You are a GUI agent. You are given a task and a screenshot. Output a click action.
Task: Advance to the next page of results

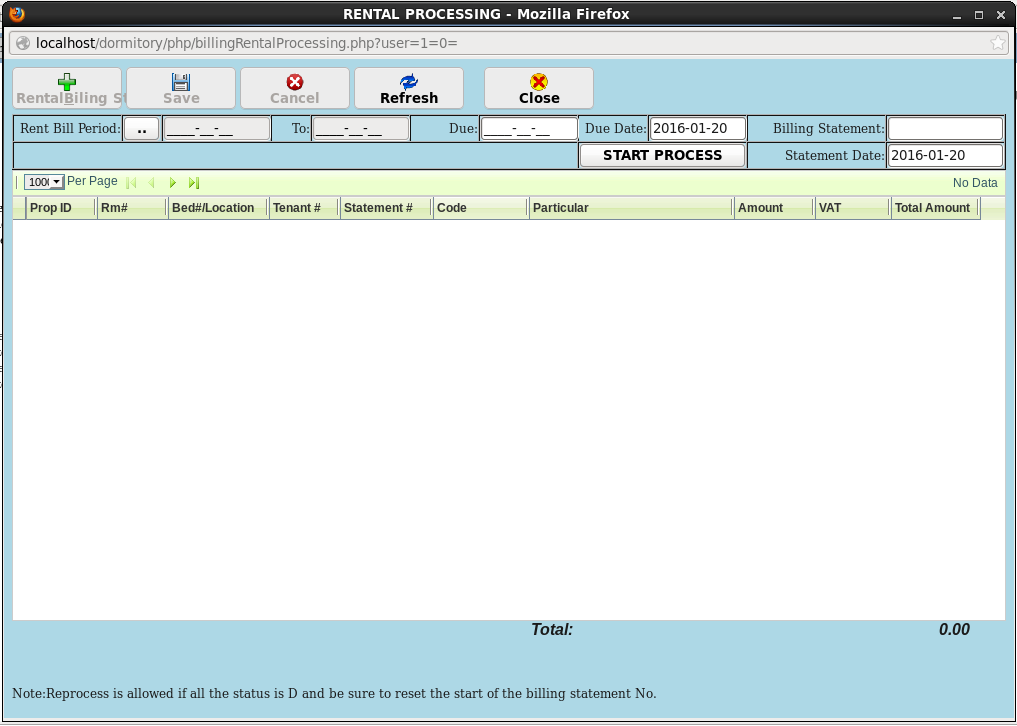tap(173, 183)
